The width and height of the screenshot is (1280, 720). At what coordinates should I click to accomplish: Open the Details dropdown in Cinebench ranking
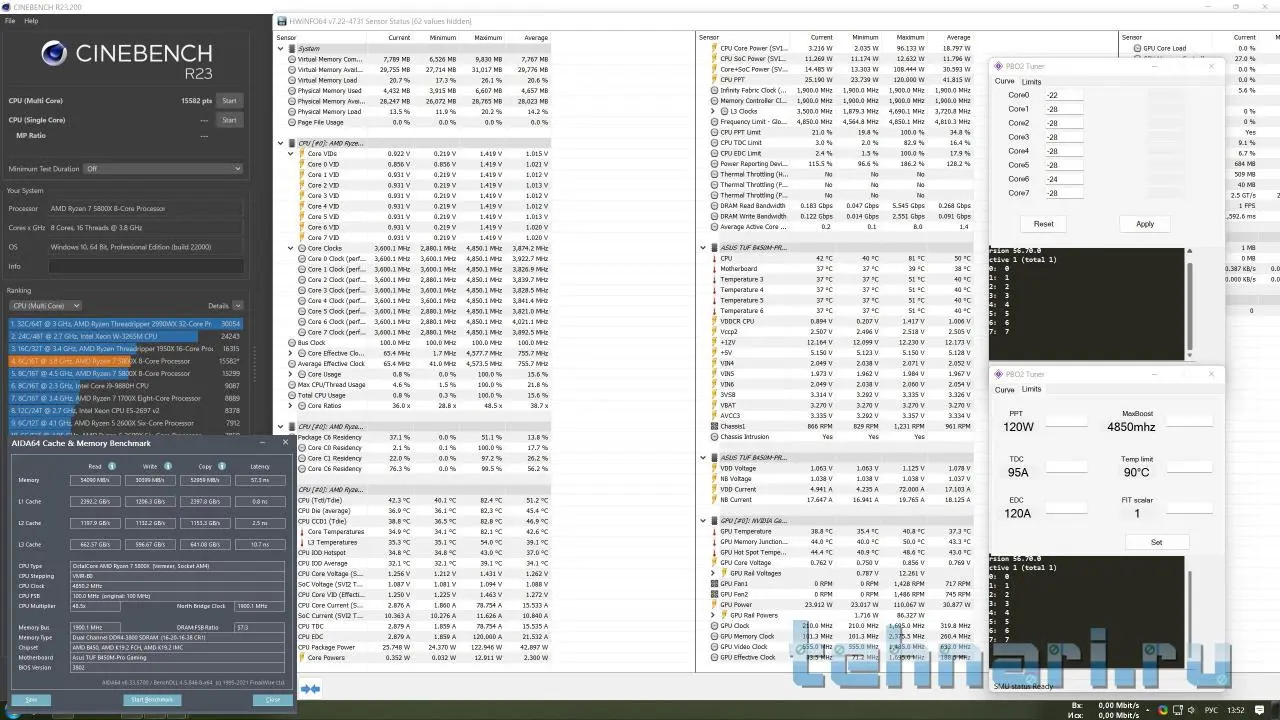(238, 306)
